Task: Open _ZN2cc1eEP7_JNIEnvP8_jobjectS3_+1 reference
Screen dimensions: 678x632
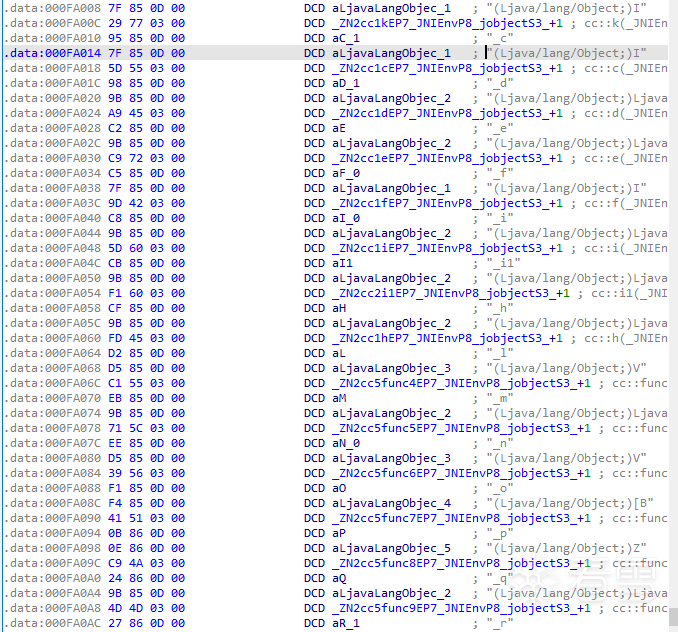Action: click(x=448, y=158)
